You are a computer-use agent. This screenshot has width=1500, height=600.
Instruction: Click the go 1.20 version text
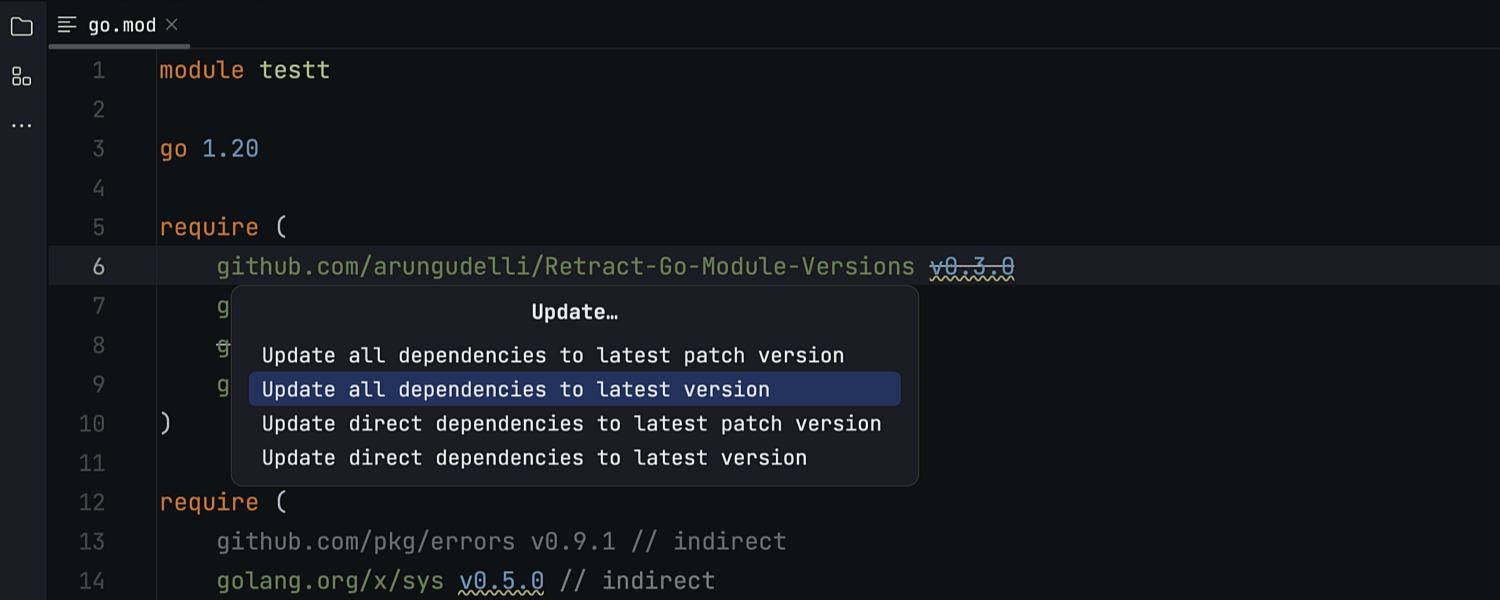(x=230, y=149)
